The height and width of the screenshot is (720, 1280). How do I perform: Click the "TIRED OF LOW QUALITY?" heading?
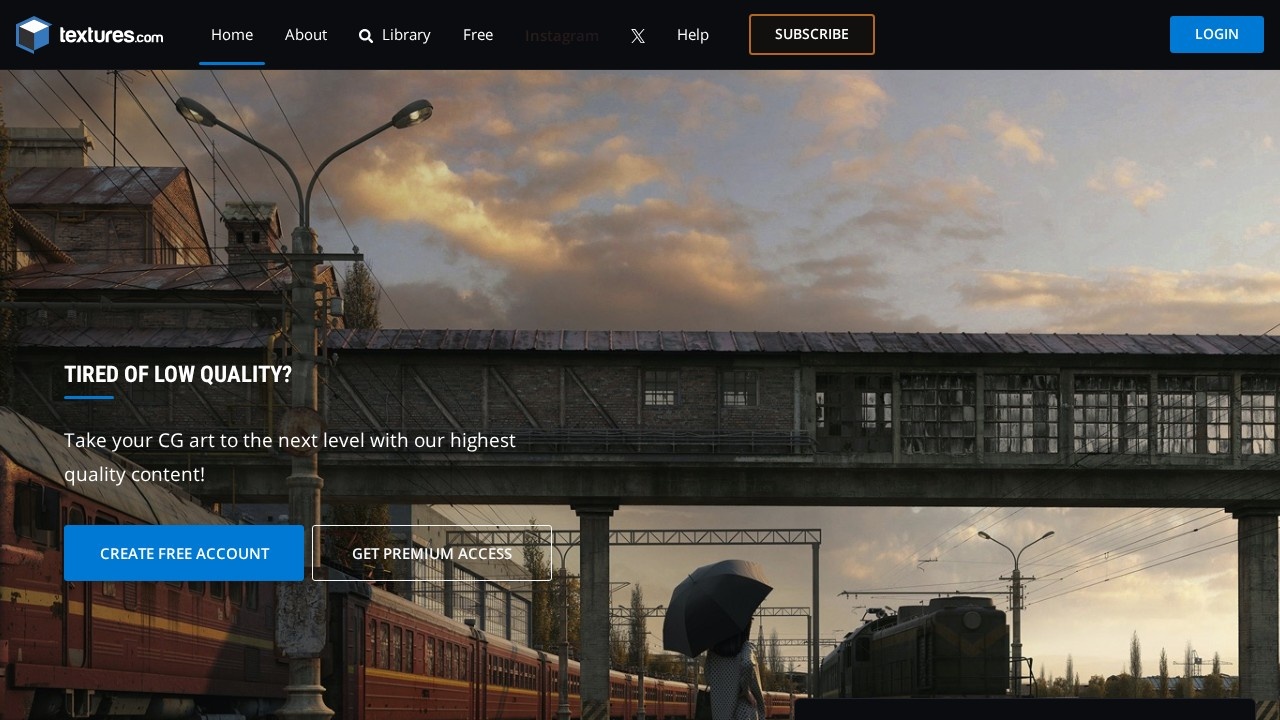(178, 374)
